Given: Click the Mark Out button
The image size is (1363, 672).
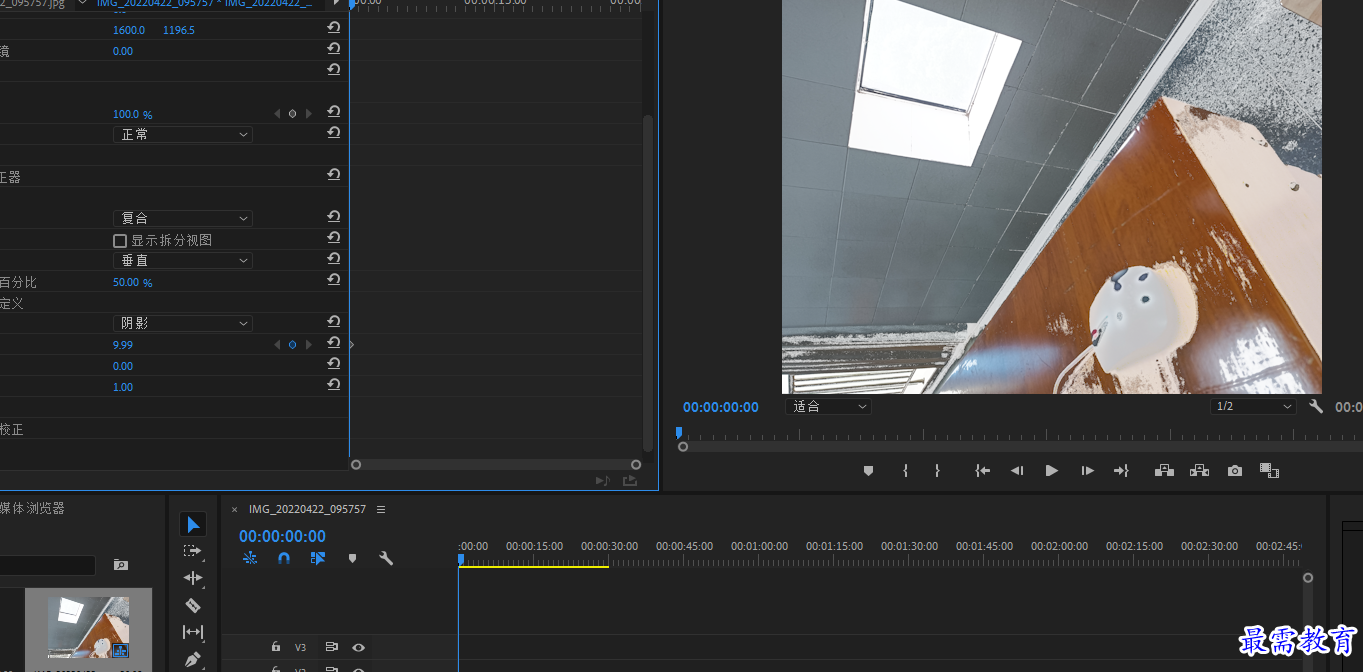Looking at the screenshot, I should (x=937, y=471).
